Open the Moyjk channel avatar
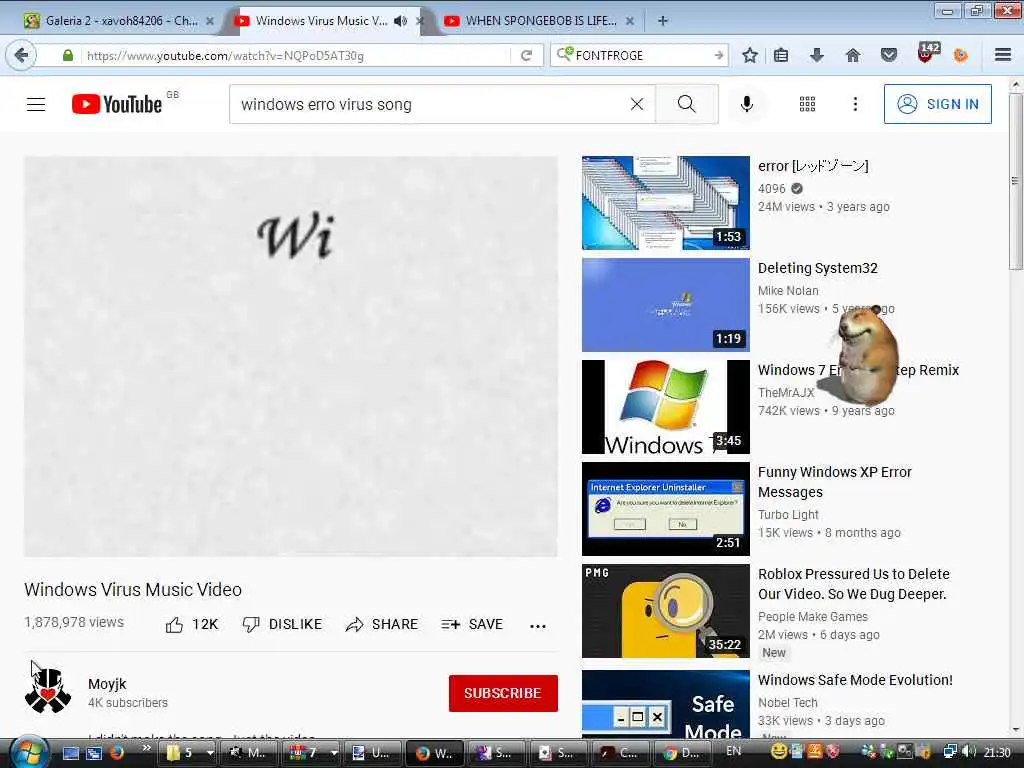The height and width of the screenshot is (768, 1024). tap(48, 692)
